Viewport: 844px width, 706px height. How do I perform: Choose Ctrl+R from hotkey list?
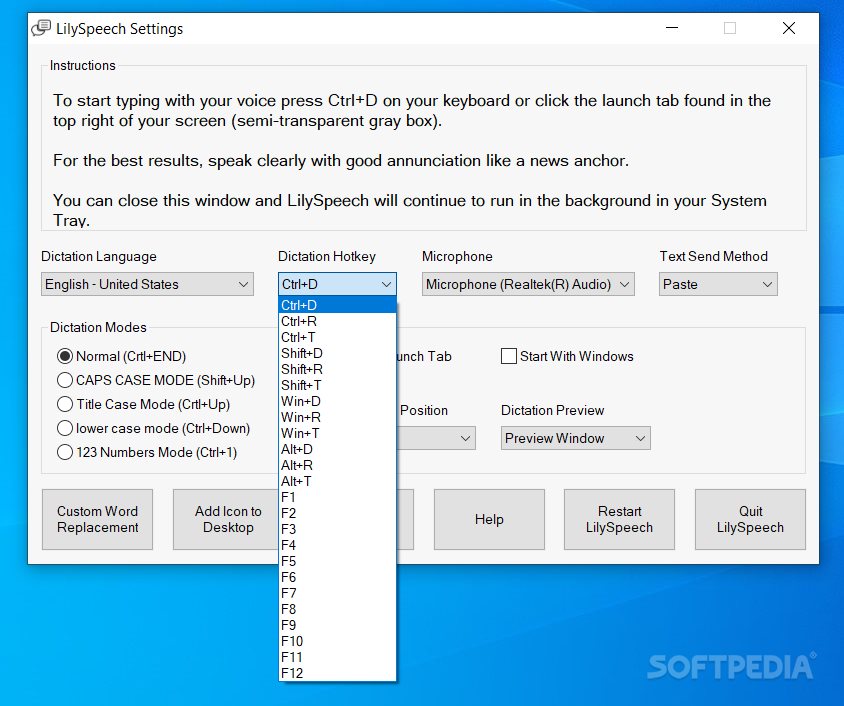(337, 321)
